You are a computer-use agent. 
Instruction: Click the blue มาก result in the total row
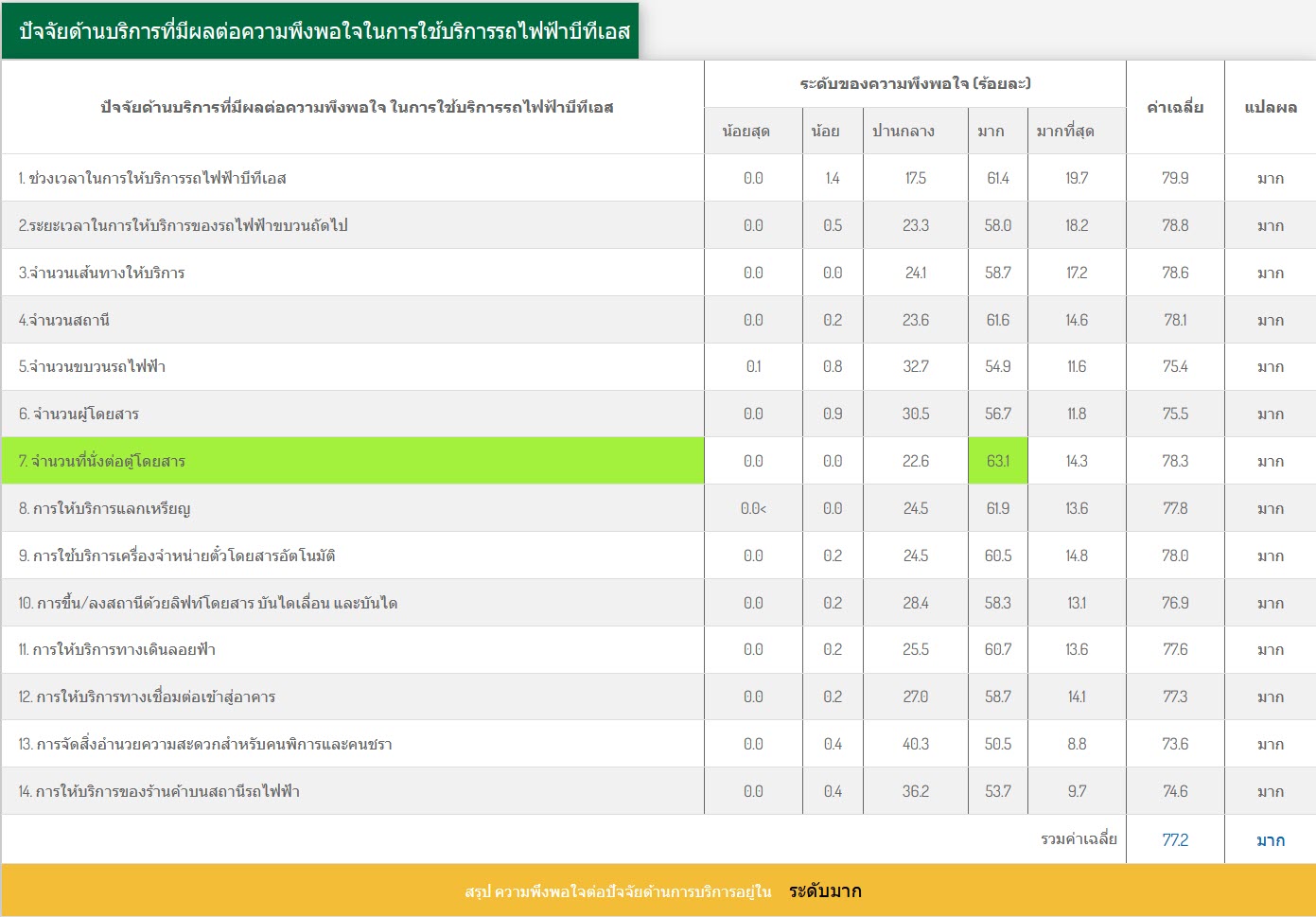point(1270,840)
